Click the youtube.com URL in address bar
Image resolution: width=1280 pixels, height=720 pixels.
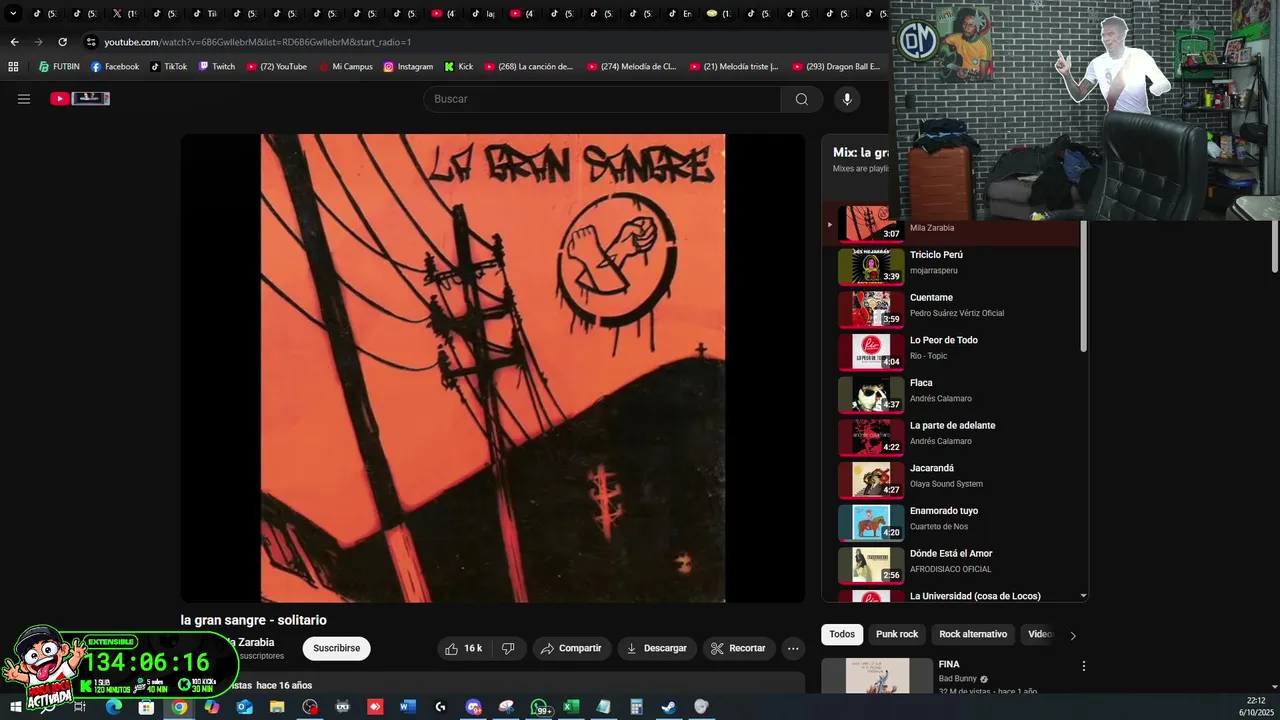coord(257,42)
